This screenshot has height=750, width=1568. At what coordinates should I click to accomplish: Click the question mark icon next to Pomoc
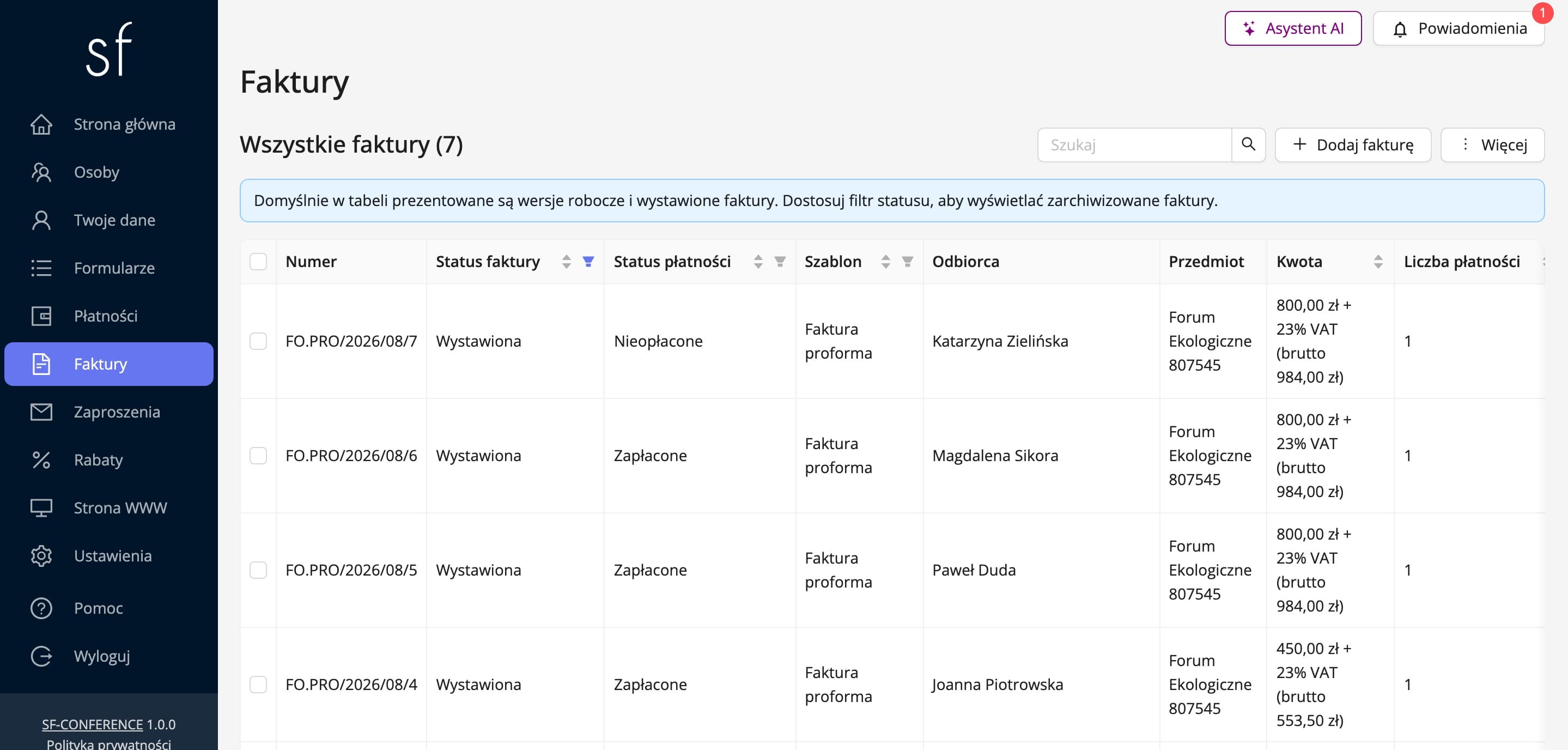point(41,608)
